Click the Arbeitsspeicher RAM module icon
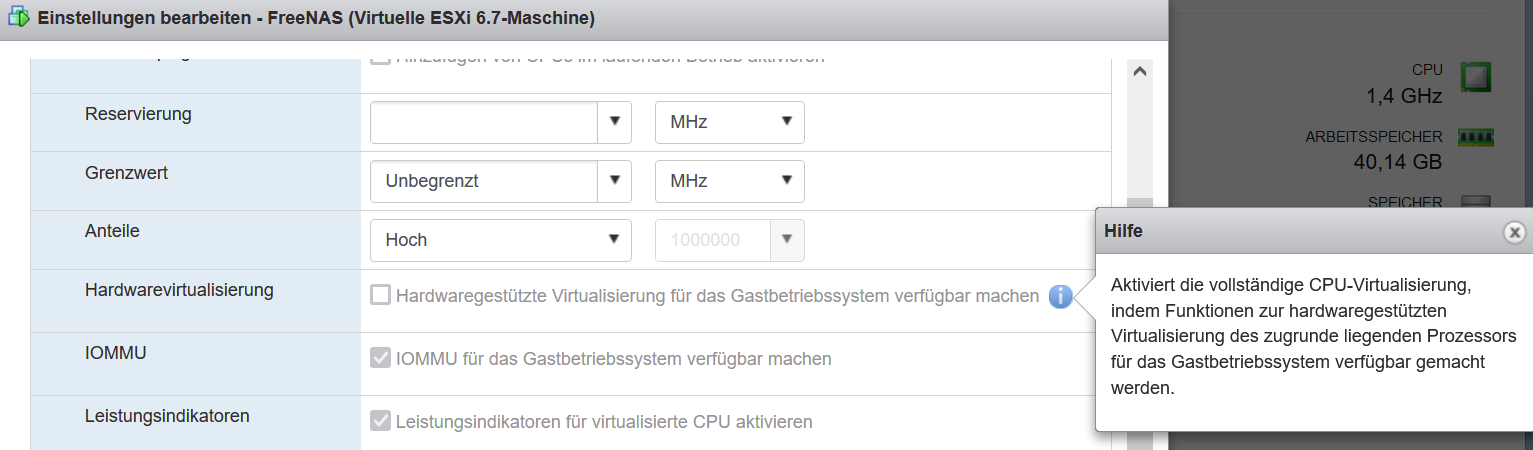The height and width of the screenshot is (450, 1533). 1476,137
